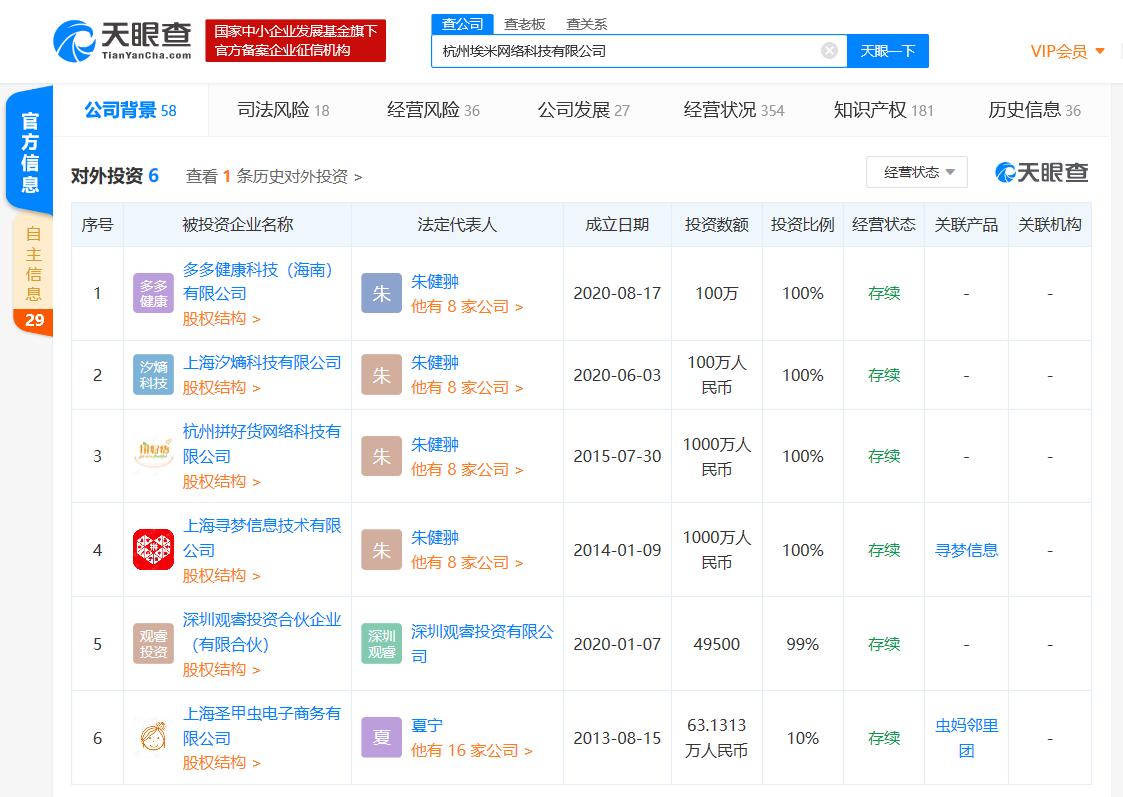Open the VIP会员 dropdown menu
The image size is (1123, 797).
click(1067, 51)
